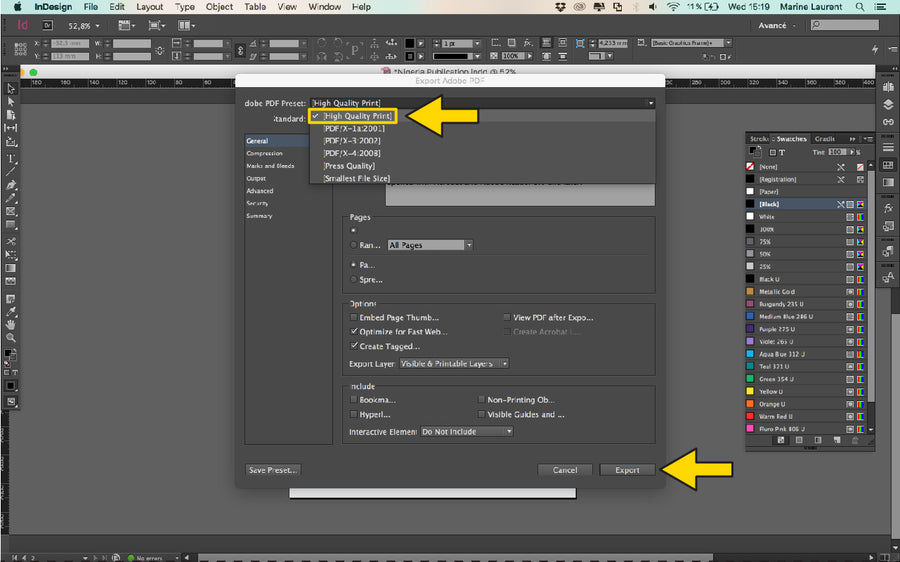
Task: Open Swatches panel flyout menu
Action: pos(868,139)
